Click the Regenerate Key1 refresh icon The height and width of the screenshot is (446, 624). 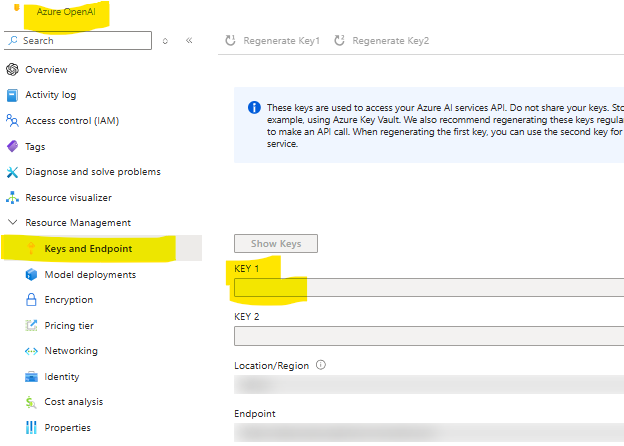point(230,41)
